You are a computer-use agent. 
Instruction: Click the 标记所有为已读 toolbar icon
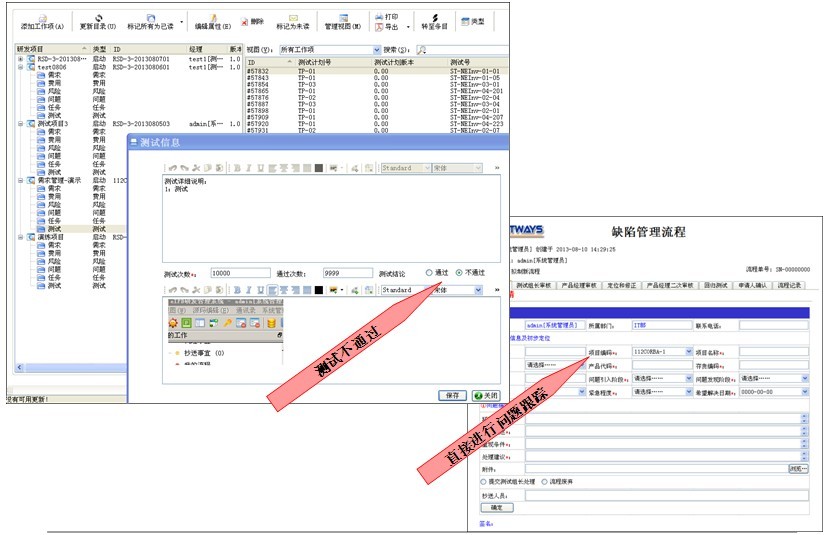150,18
